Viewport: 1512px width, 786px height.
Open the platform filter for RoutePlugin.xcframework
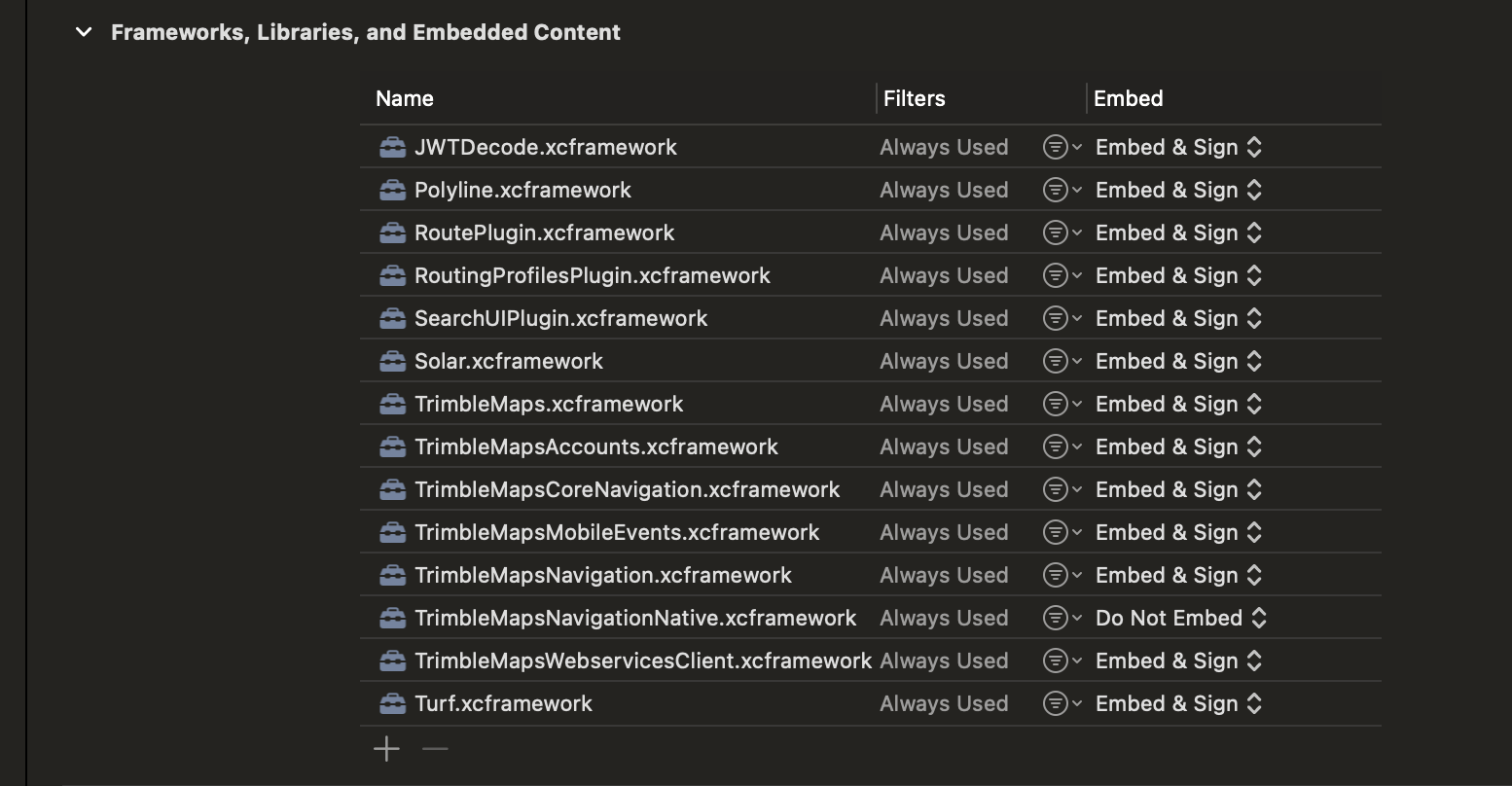click(1062, 232)
